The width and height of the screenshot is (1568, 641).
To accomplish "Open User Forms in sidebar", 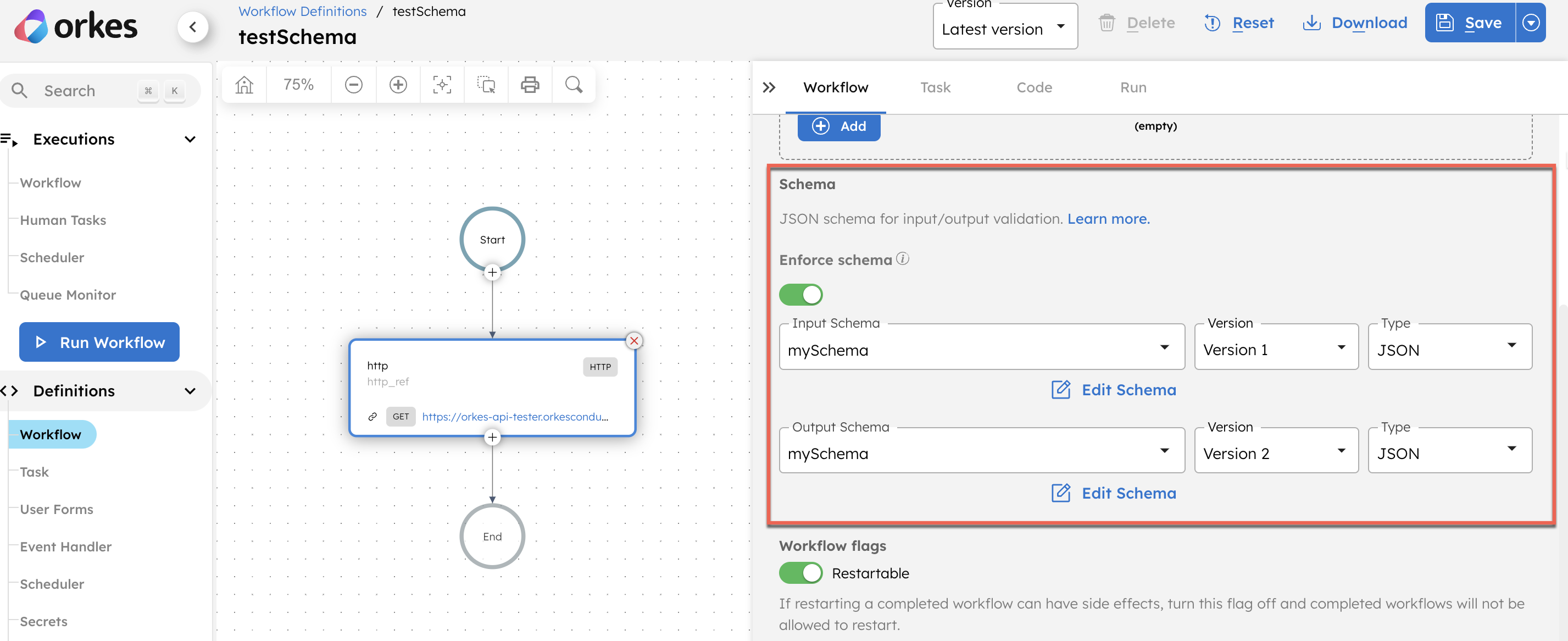I will 56,510.
